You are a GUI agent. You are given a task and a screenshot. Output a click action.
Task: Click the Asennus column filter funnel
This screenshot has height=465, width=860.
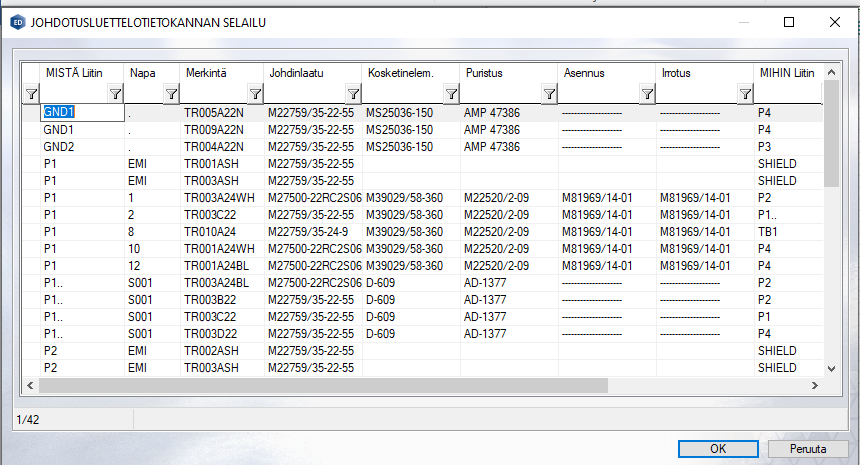[647, 94]
